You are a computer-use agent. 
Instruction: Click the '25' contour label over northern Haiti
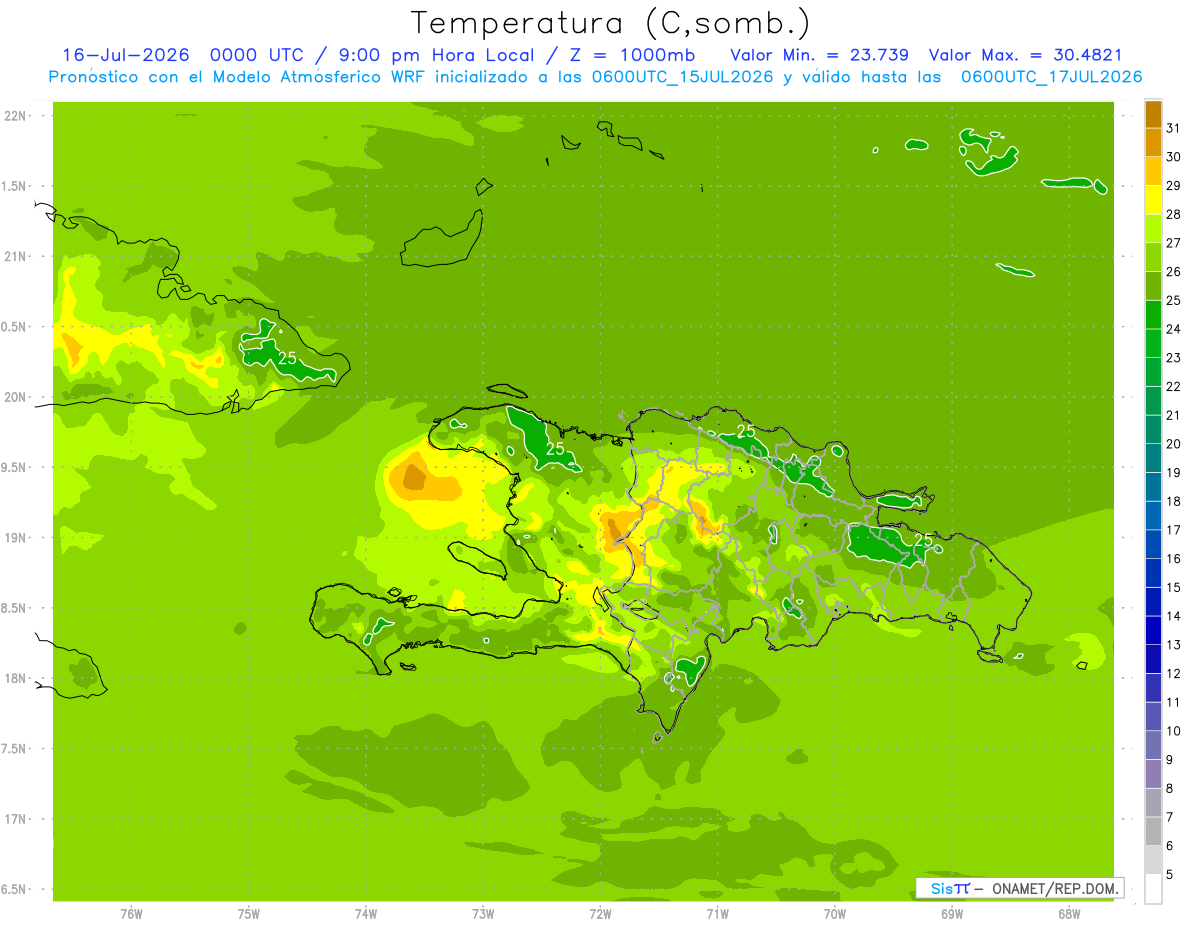(555, 450)
